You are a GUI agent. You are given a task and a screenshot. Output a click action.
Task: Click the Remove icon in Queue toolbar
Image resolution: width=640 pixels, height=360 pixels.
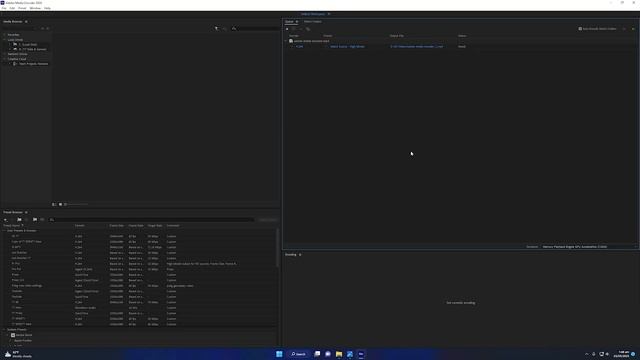pyautogui.click(x=301, y=29)
